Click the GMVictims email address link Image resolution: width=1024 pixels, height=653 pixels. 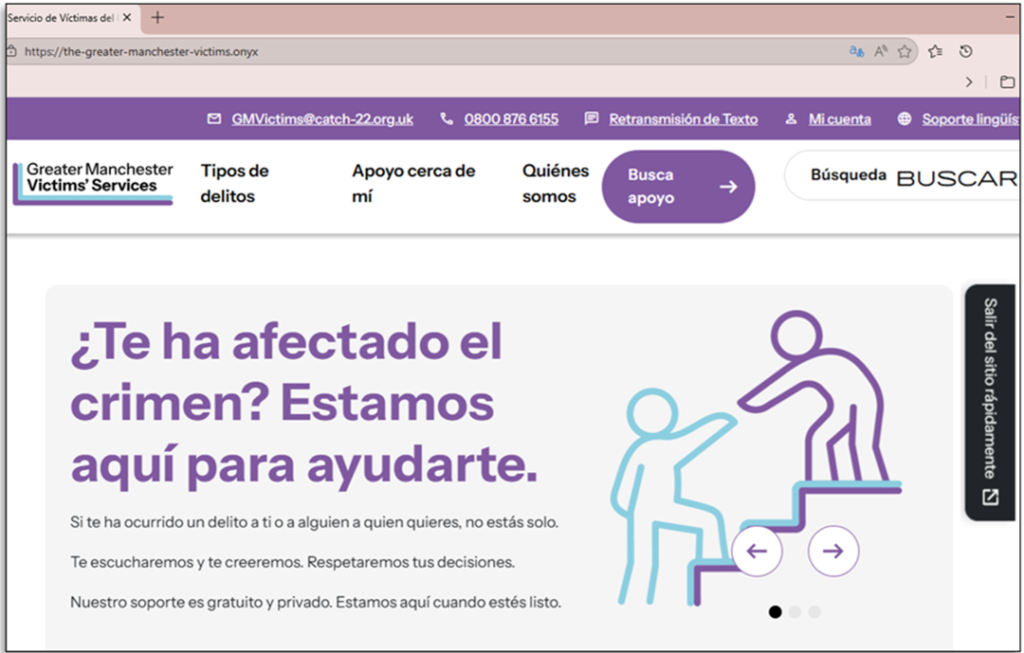322,119
